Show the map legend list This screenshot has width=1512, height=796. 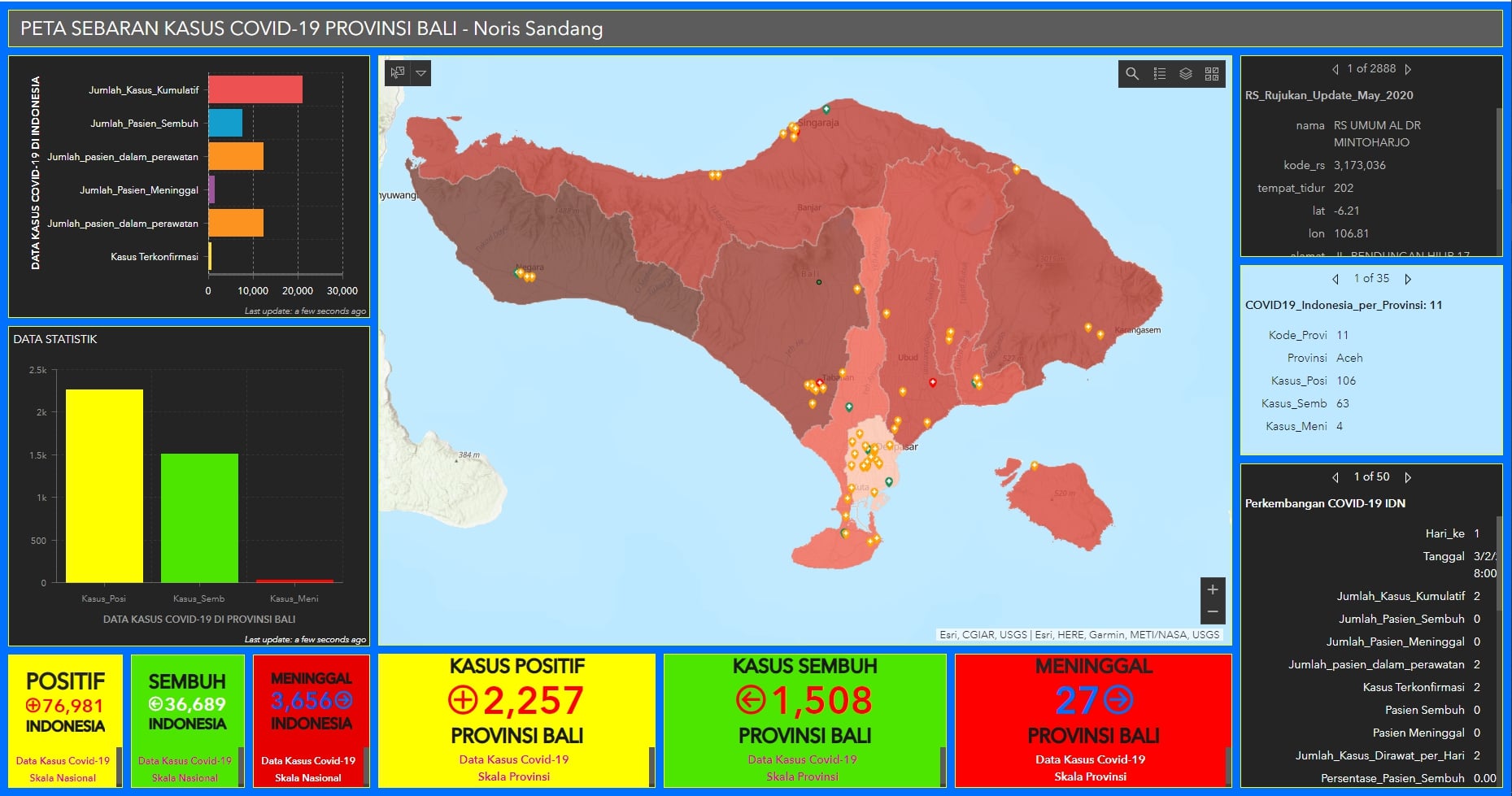(x=1160, y=74)
